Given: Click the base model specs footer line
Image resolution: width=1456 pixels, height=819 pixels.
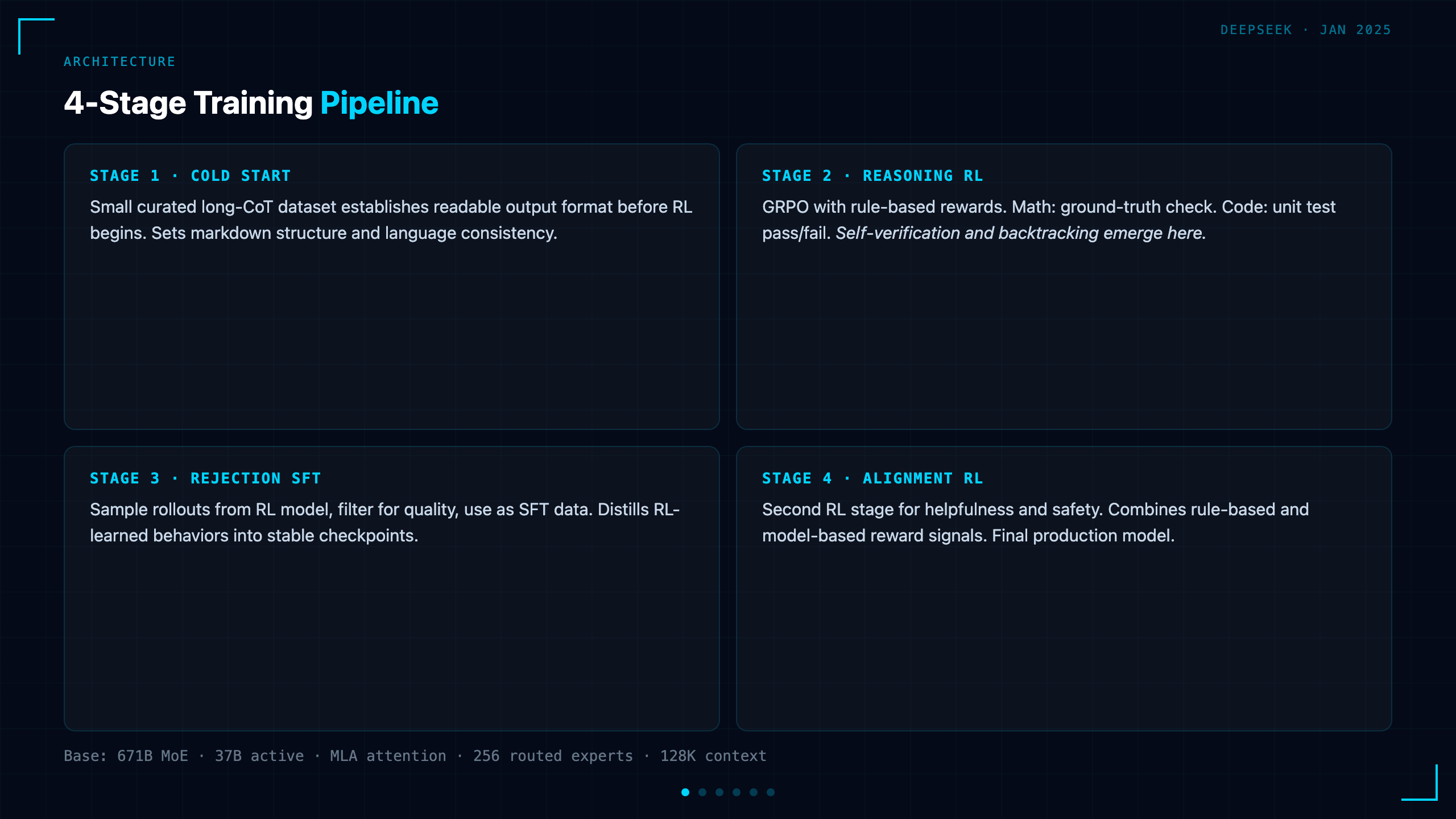Looking at the screenshot, I should [x=415, y=756].
